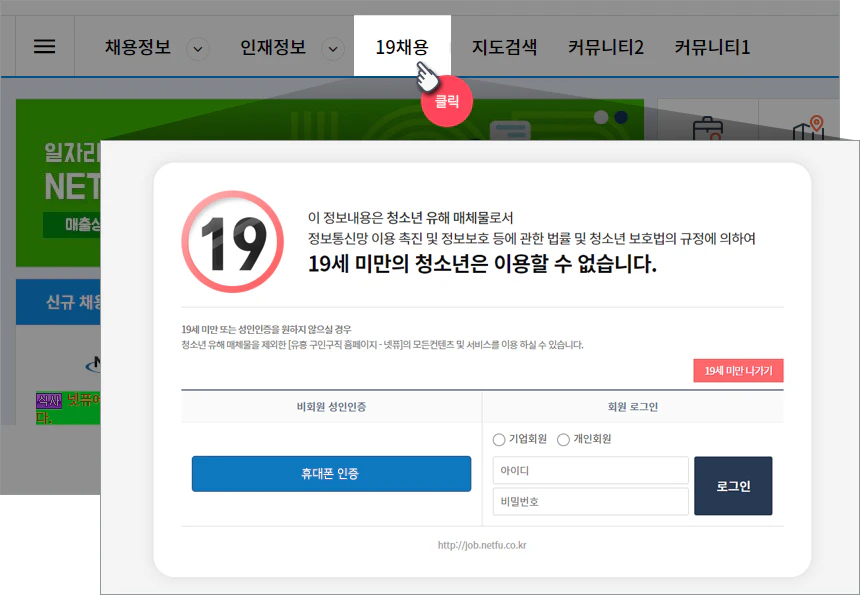Click the 19세 미만 나가기 exit button

point(739,370)
